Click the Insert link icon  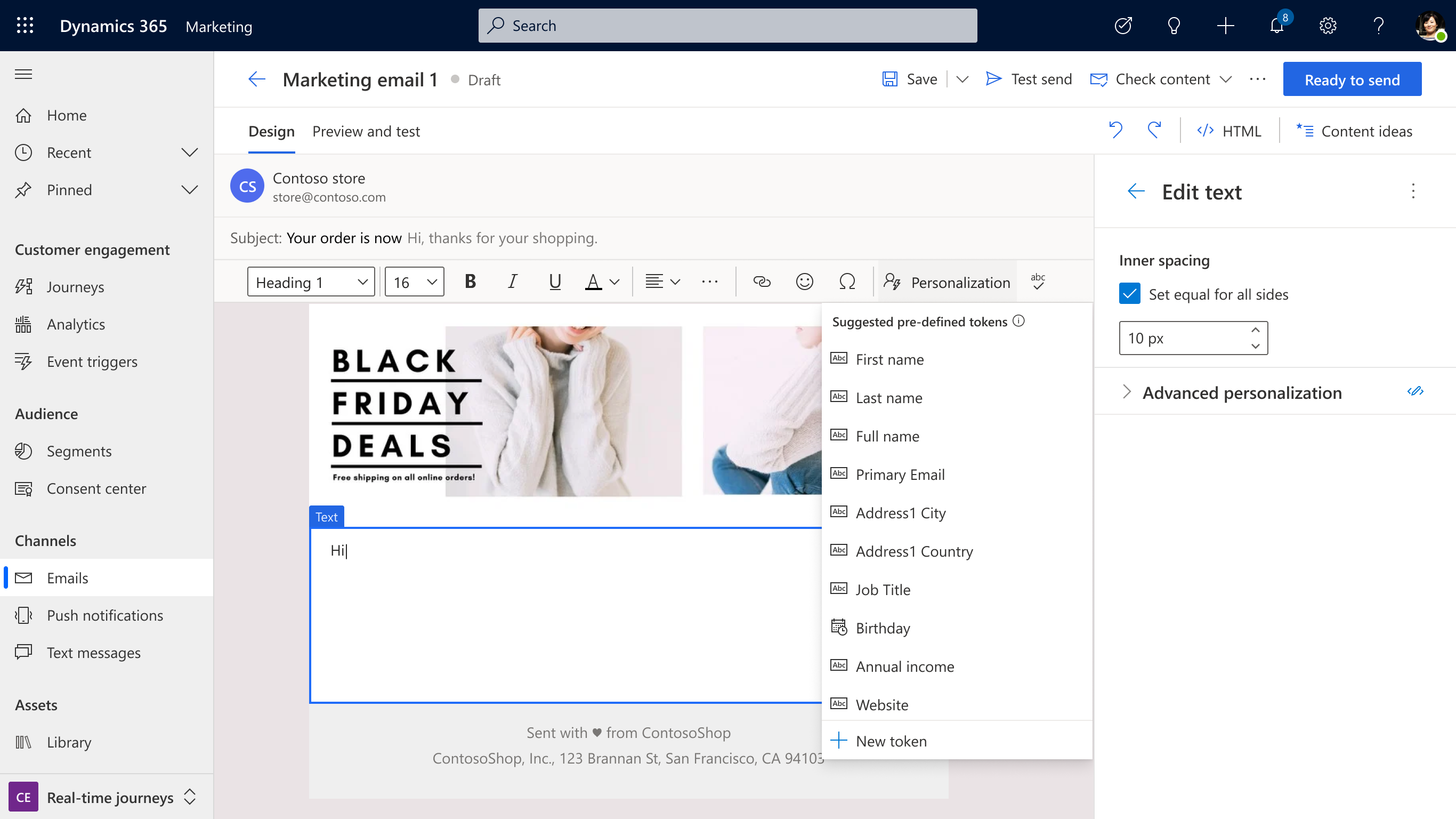click(x=761, y=281)
